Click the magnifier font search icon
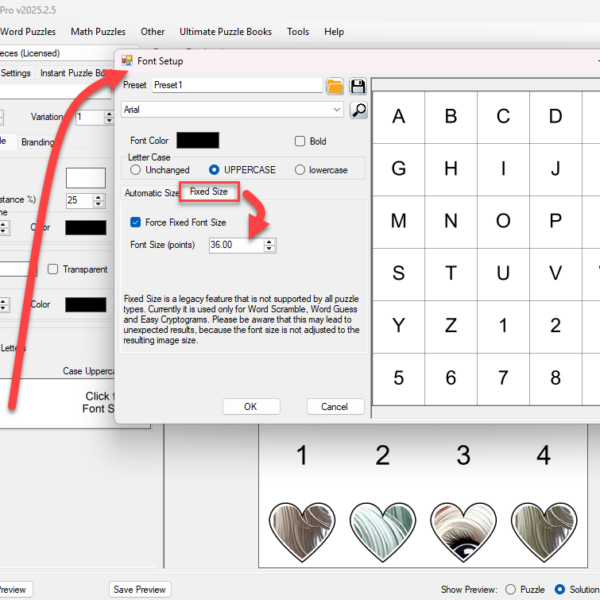The image size is (600, 600). [358, 110]
